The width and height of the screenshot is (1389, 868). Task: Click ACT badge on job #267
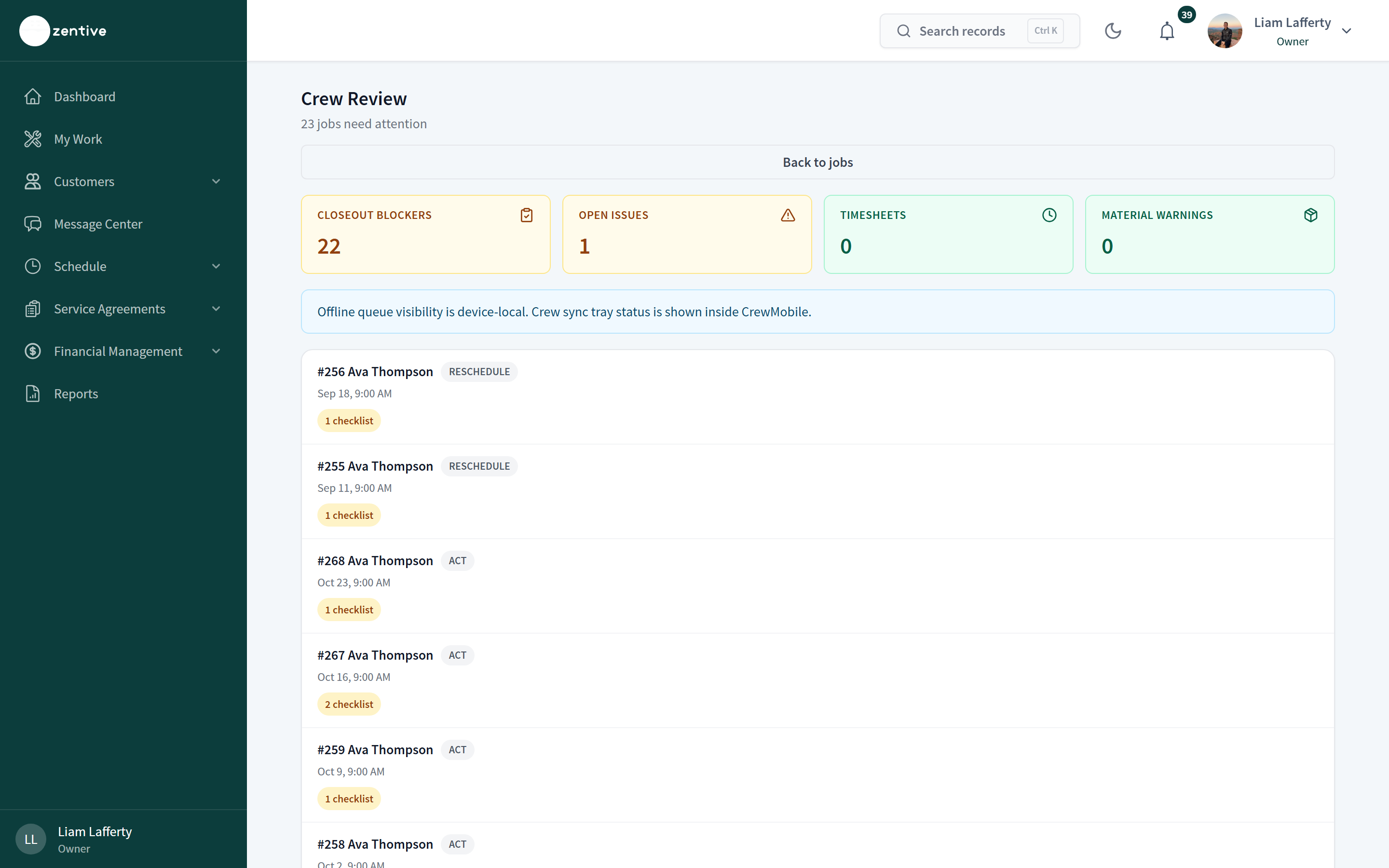[457, 655]
